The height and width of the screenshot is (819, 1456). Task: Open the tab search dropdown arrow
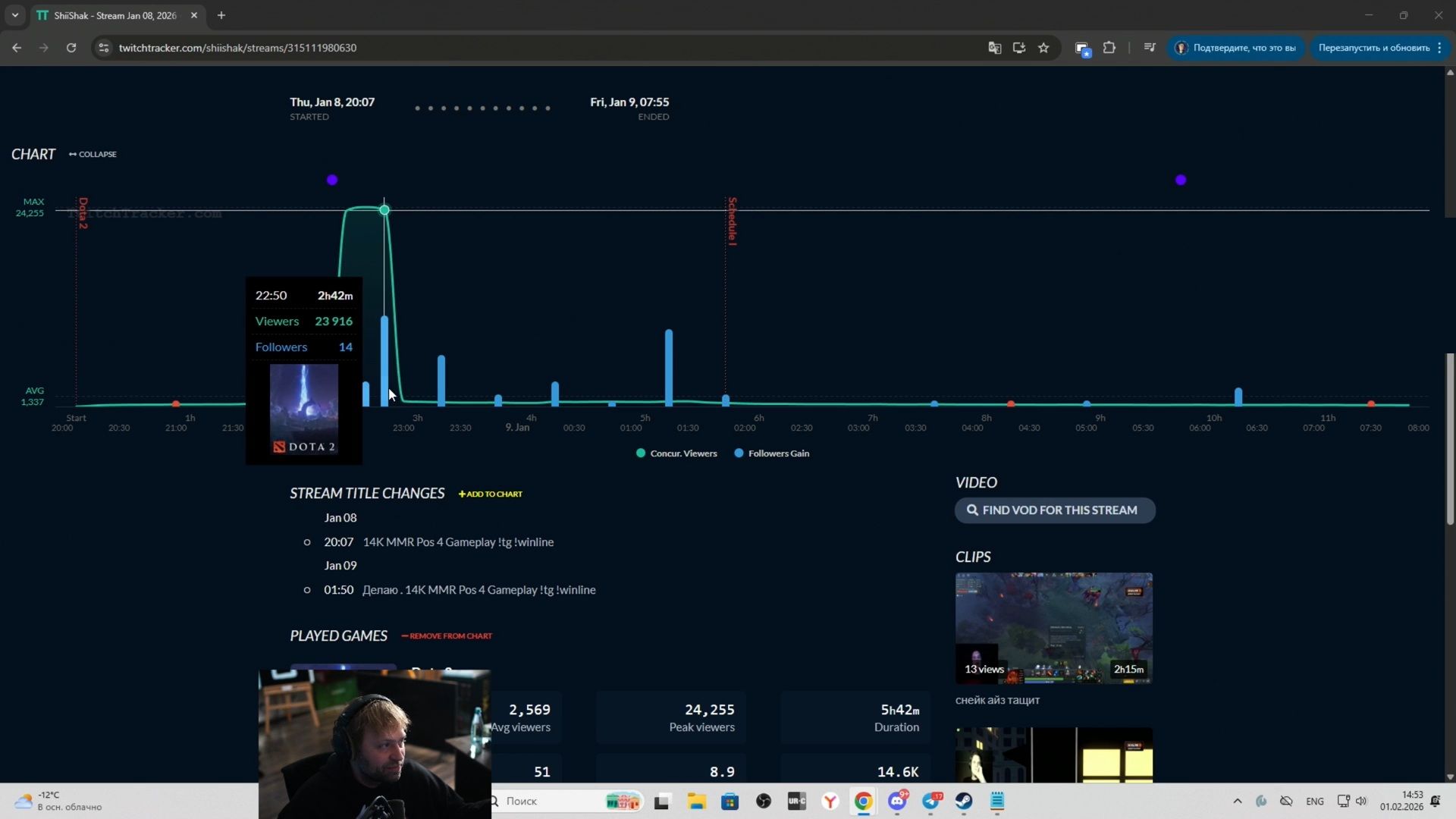14,15
